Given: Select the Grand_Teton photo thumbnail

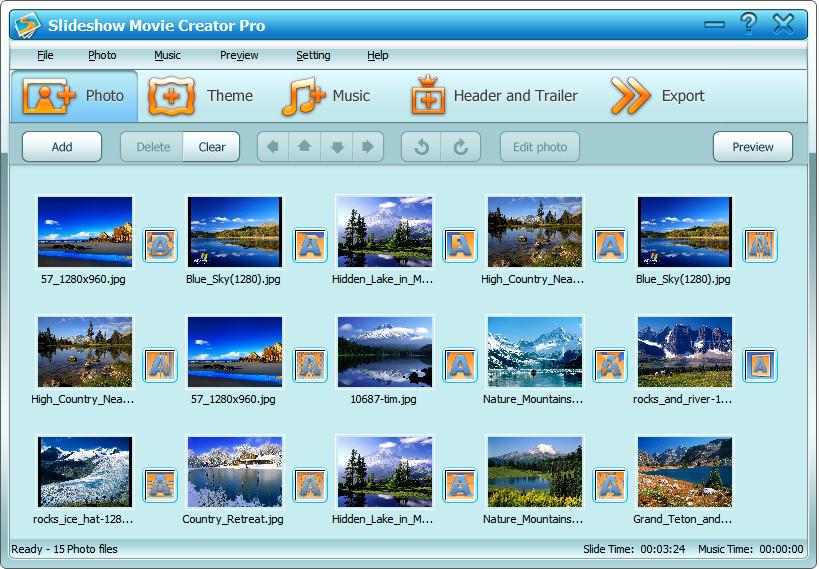Looking at the screenshot, I should (684, 472).
